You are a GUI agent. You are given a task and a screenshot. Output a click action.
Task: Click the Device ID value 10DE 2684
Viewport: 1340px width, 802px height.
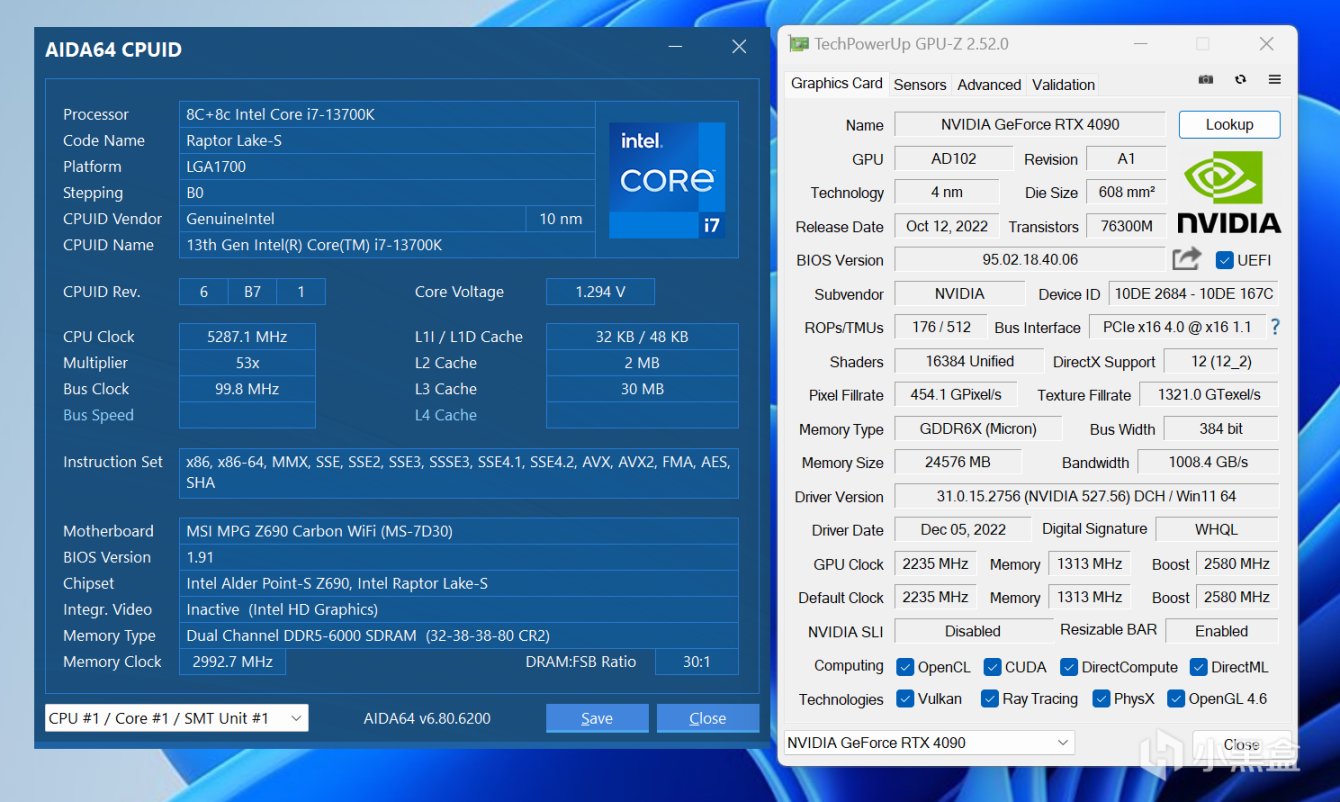click(1194, 294)
